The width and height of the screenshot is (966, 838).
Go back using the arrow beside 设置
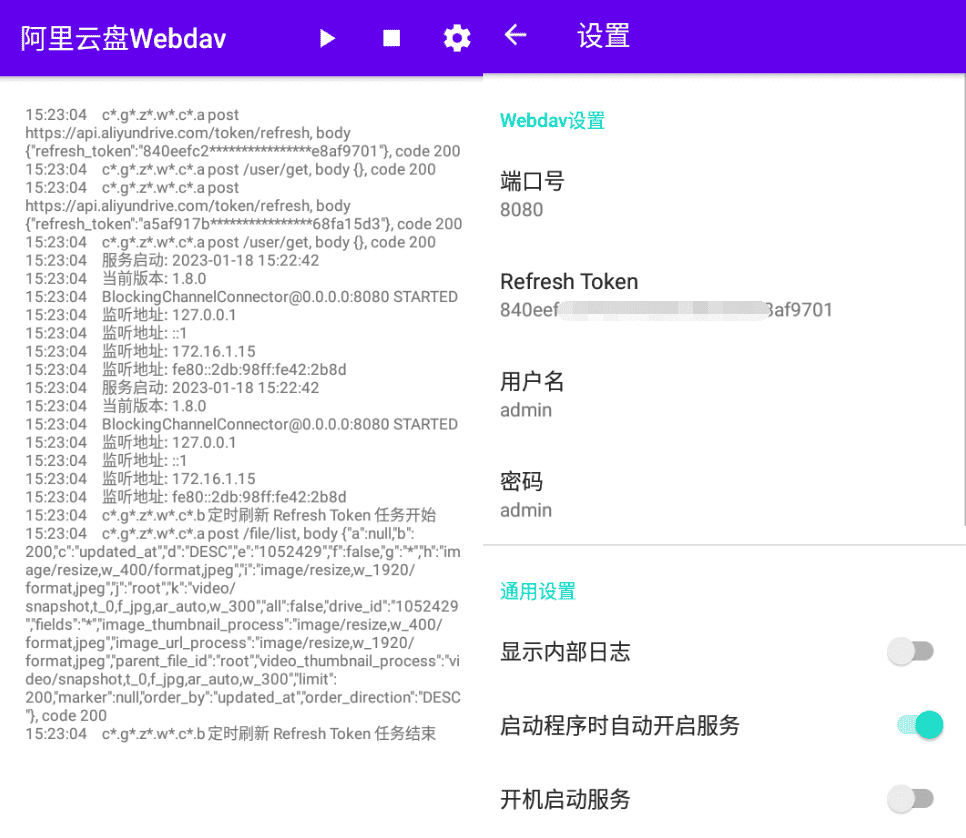pyautogui.click(x=515, y=36)
